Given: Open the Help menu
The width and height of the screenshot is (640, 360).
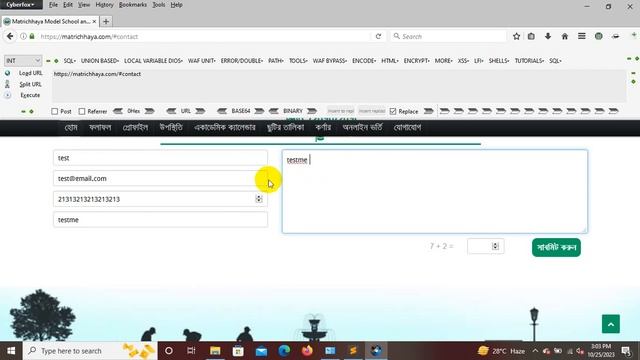Looking at the screenshot, I should point(176,5).
